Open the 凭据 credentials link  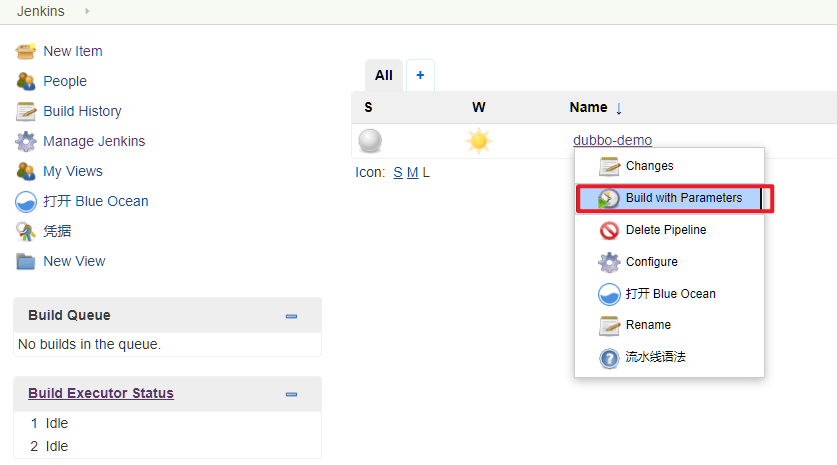point(57,231)
